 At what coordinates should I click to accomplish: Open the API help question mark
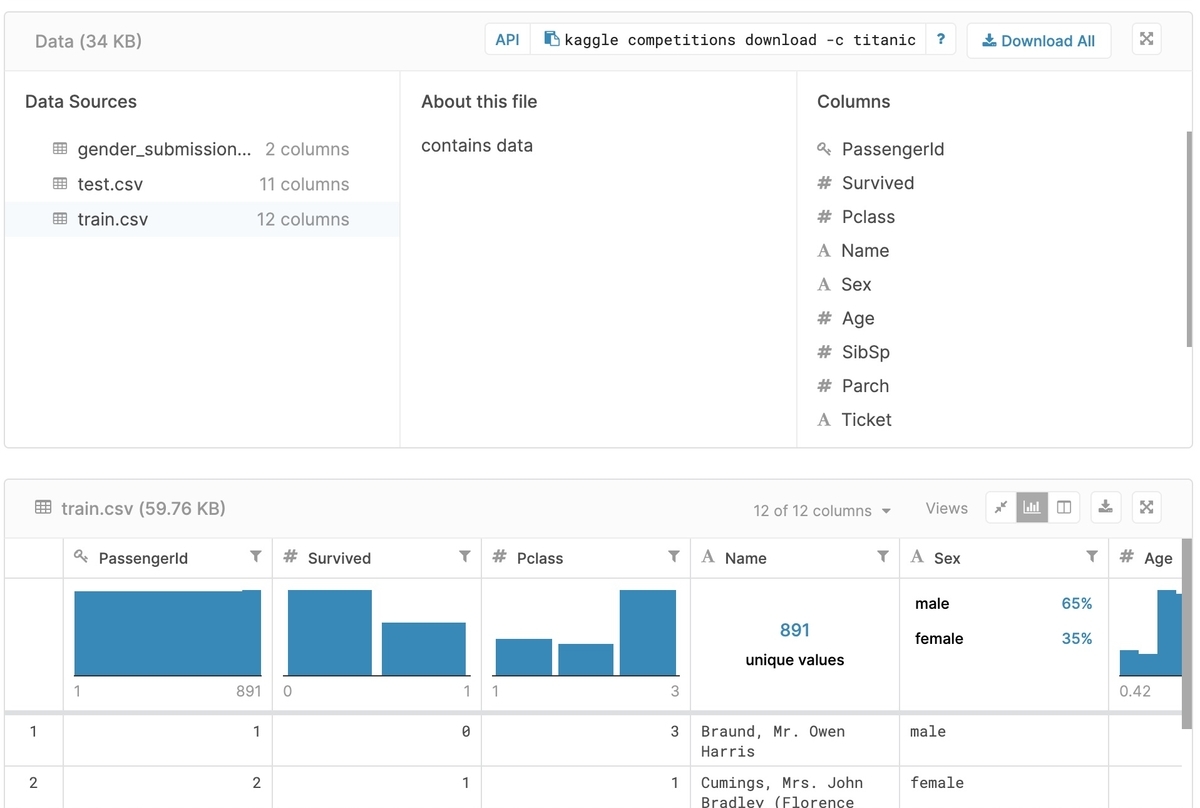[x=940, y=40]
